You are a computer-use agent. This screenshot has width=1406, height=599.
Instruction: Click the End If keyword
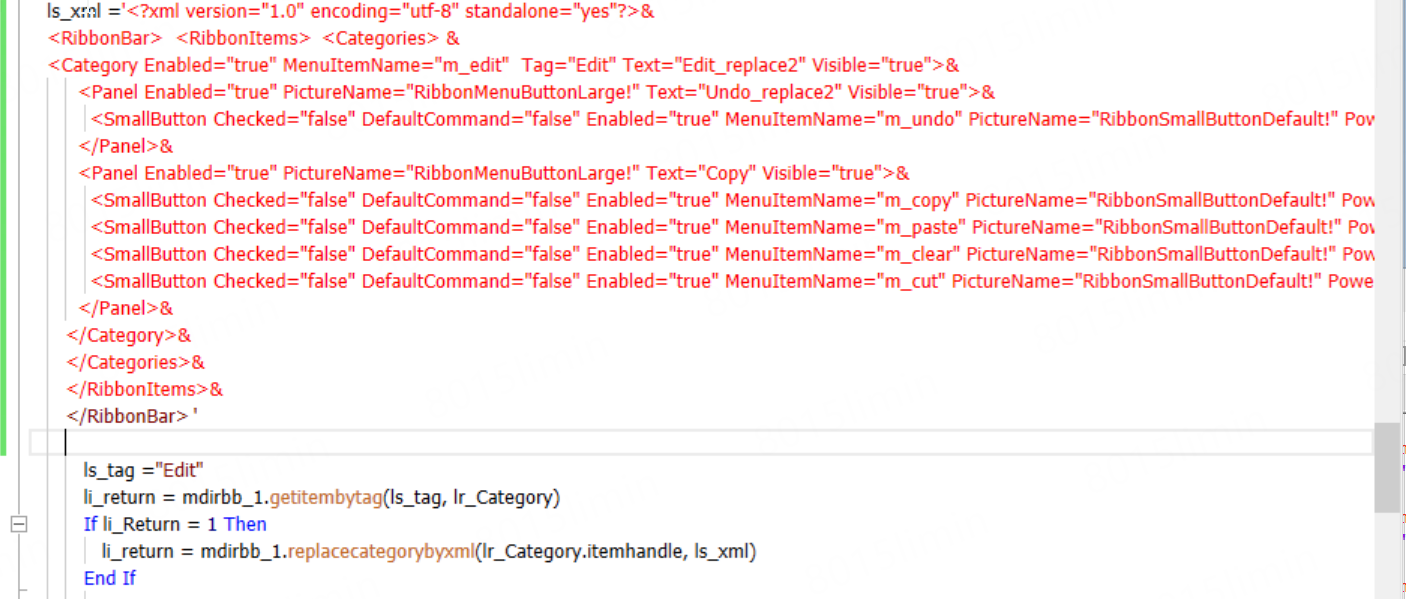[x=109, y=578]
